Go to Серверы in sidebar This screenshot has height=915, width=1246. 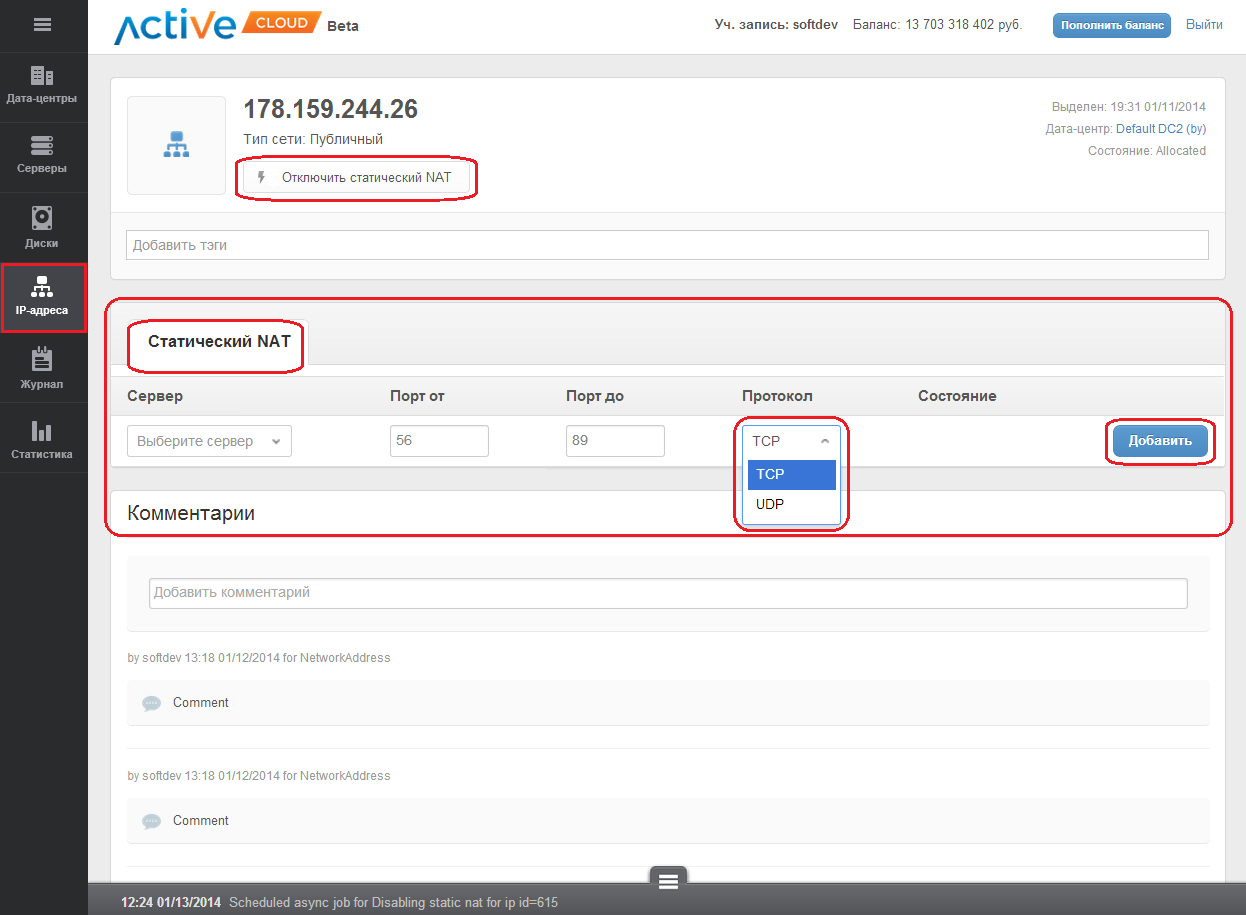pos(42,156)
